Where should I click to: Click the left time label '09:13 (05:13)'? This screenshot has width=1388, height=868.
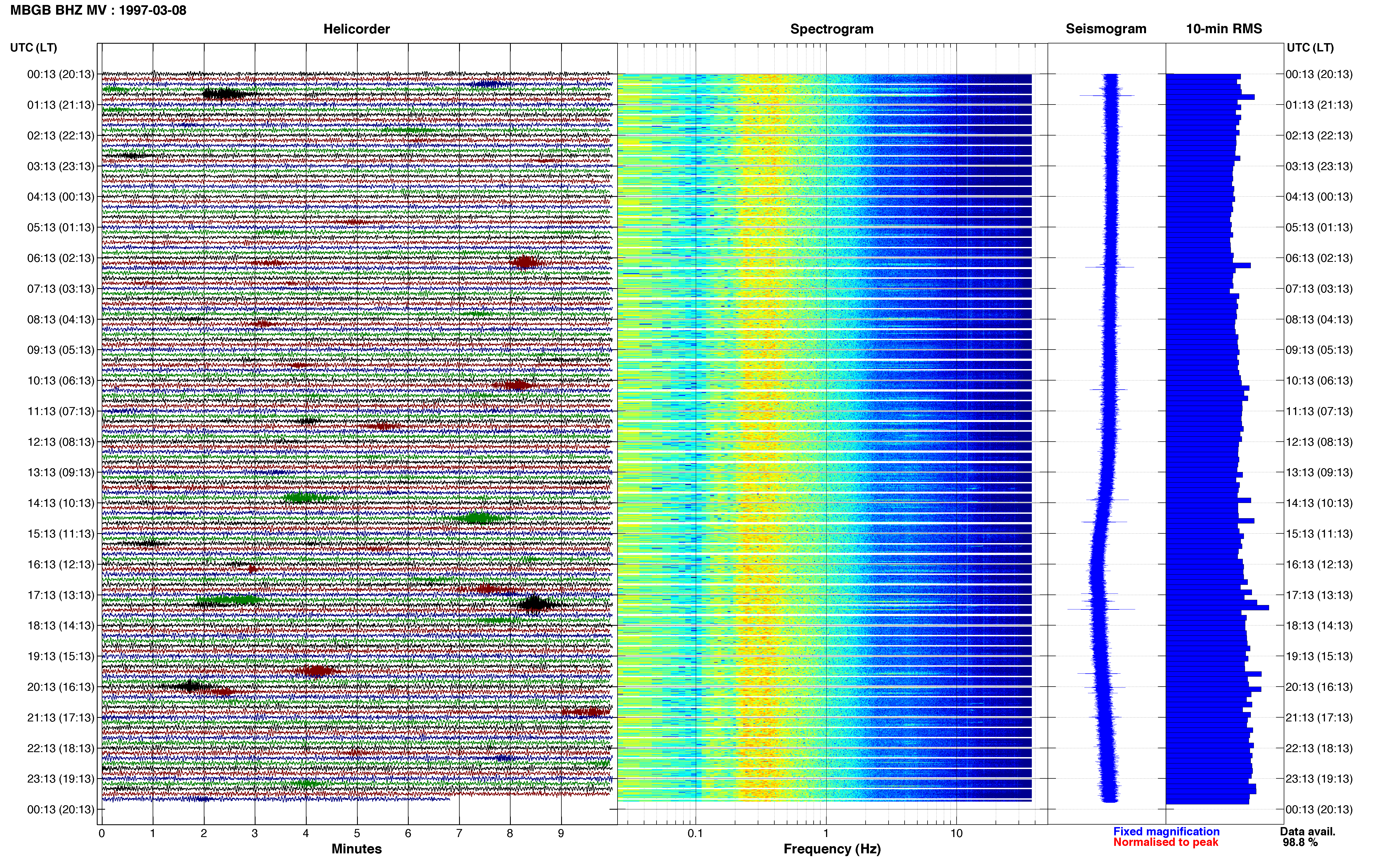pos(61,350)
